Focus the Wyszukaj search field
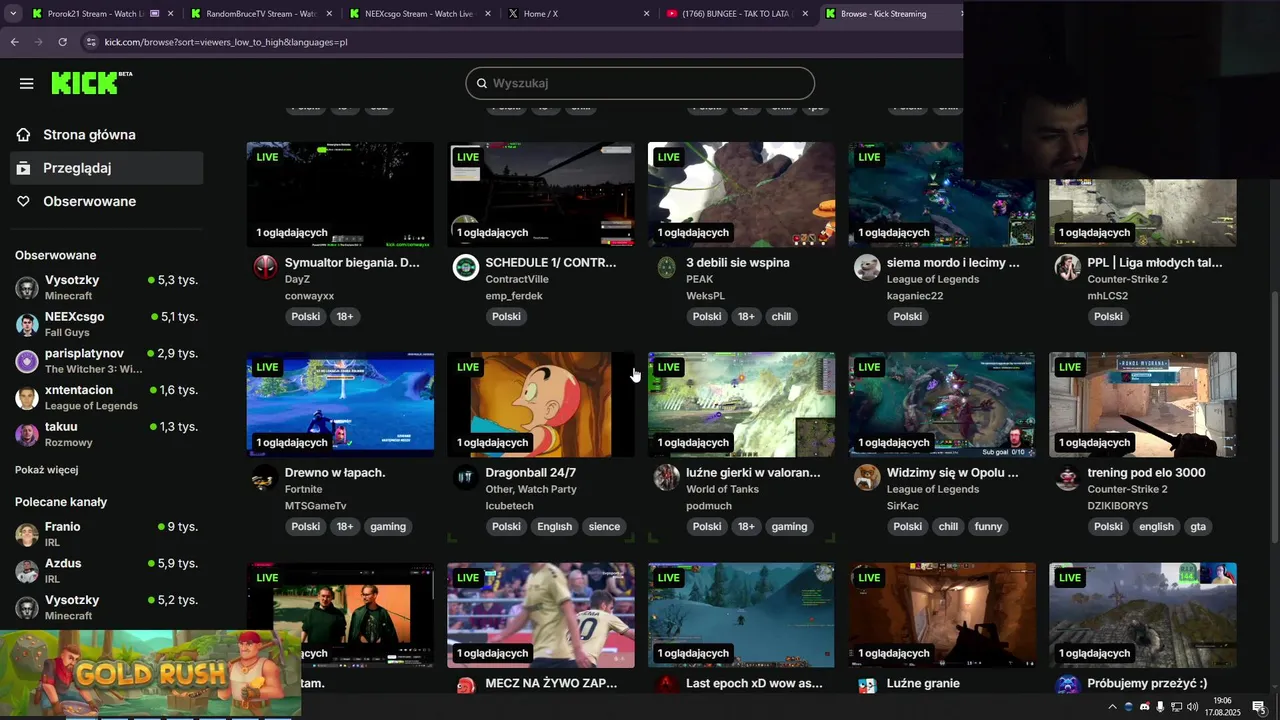Image resolution: width=1280 pixels, height=720 pixels. pyautogui.click(x=640, y=83)
